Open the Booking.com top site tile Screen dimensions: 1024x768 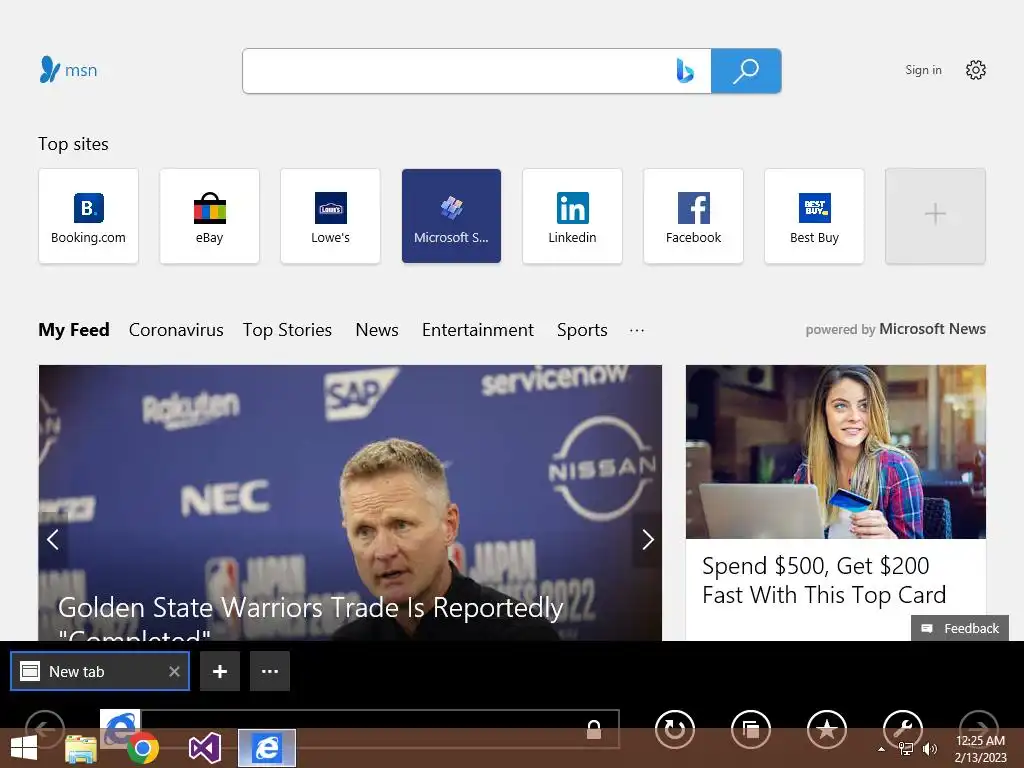click(x=88, y=216)
